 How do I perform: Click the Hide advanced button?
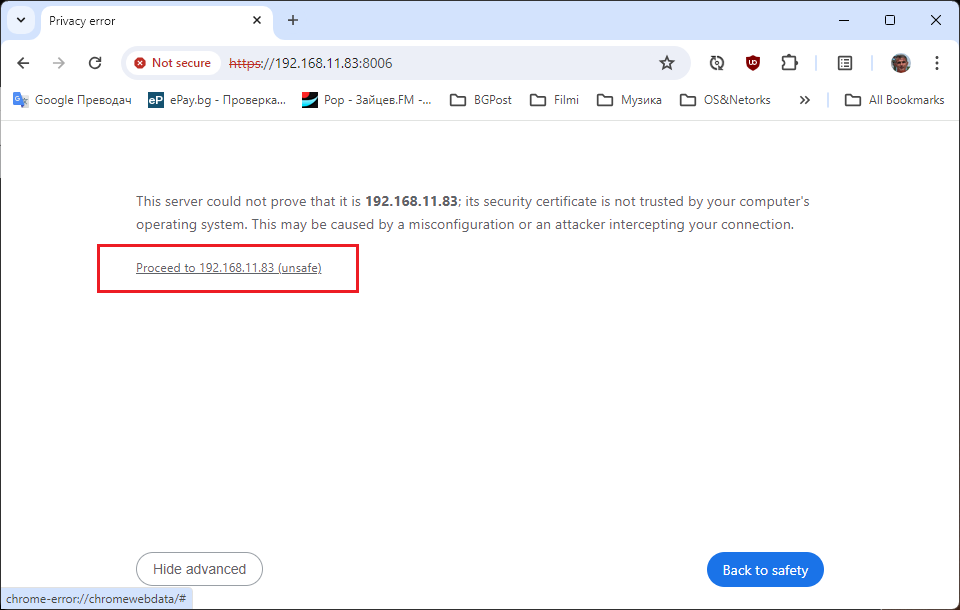[x=199, y=569]
